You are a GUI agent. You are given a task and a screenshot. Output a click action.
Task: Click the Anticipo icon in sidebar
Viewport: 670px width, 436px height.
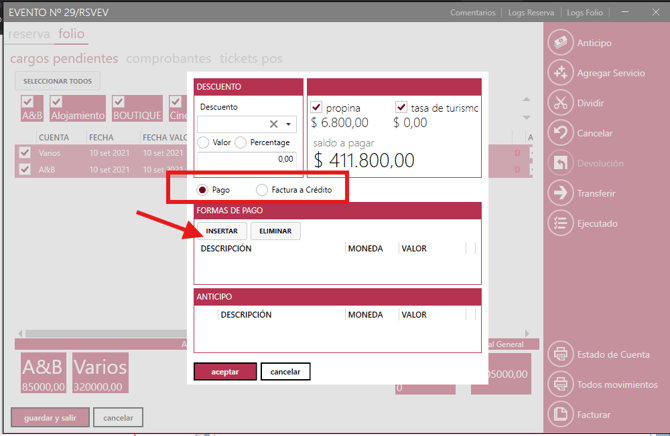coord(560,43)
